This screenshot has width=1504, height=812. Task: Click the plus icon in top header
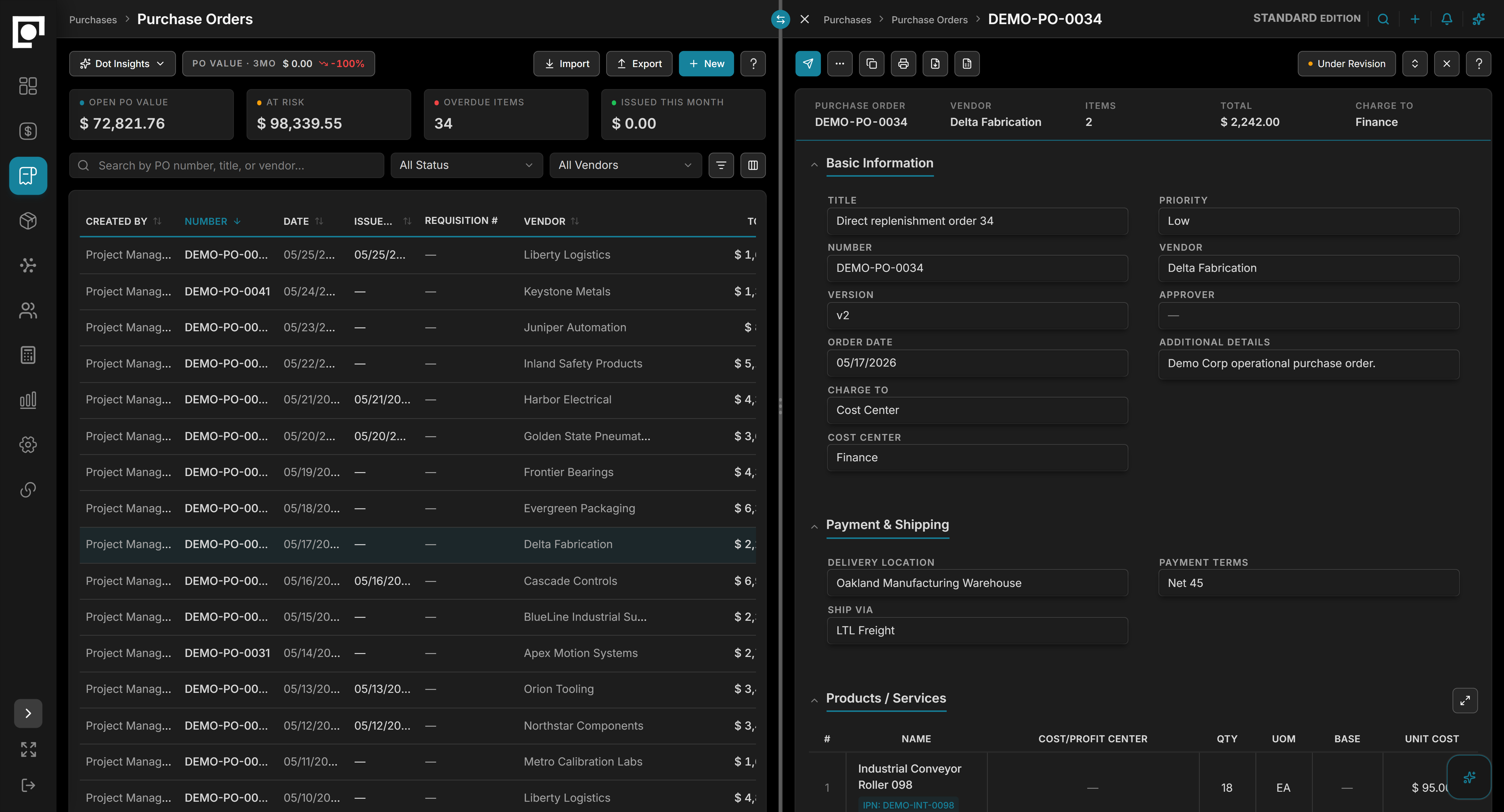coord(1415,19)
